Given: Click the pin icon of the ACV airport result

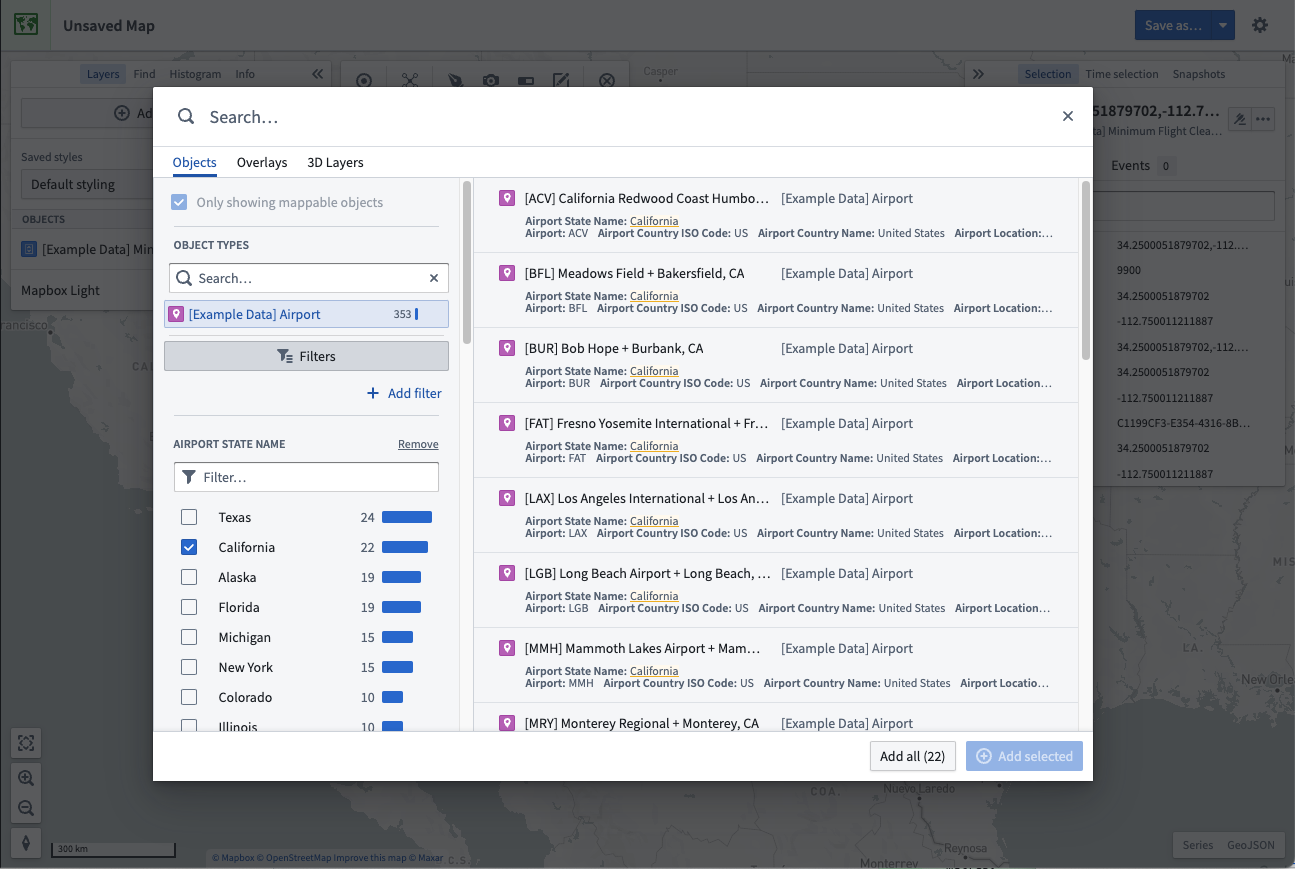Looking at the screenshot, I should (x=507, y=198).
